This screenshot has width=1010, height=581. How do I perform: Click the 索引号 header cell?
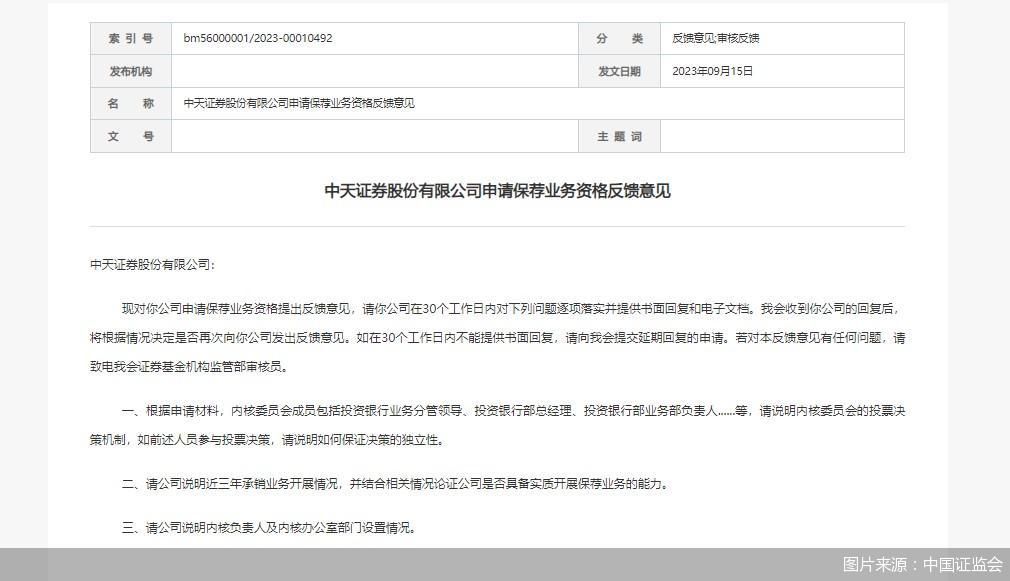131,38
